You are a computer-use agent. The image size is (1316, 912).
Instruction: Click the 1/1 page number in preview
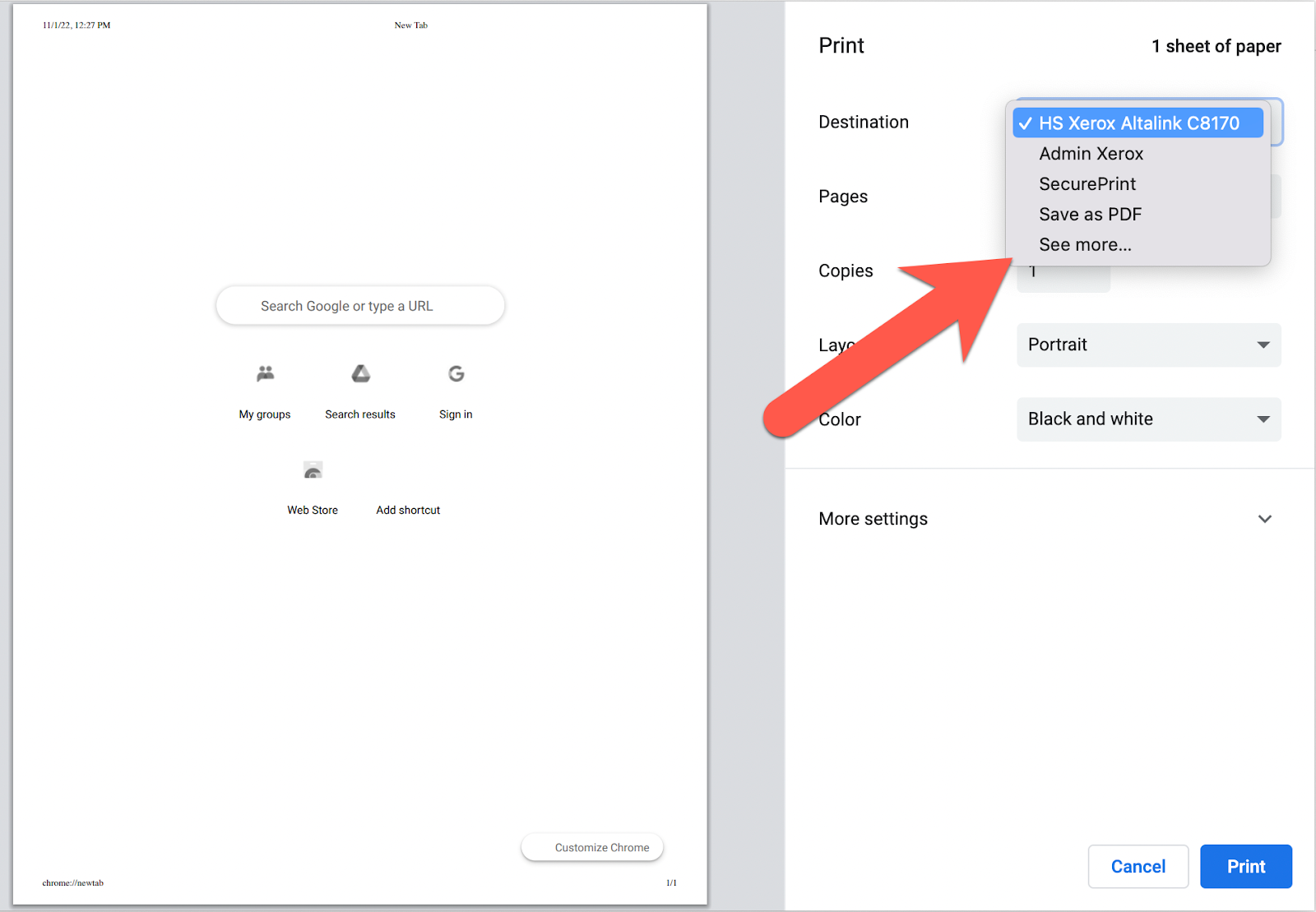point(672,883)
